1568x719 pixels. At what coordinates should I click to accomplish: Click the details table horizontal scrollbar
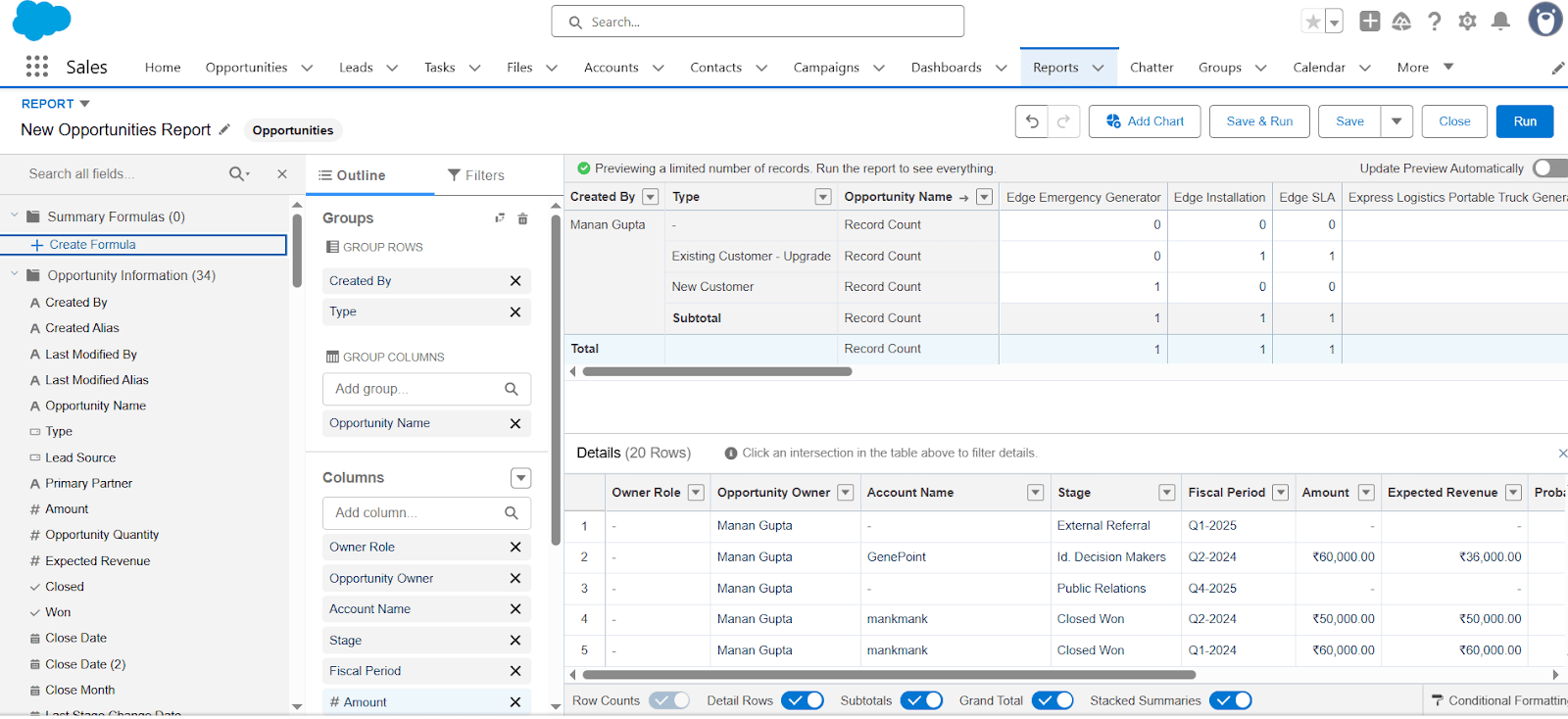pos(889,675)
